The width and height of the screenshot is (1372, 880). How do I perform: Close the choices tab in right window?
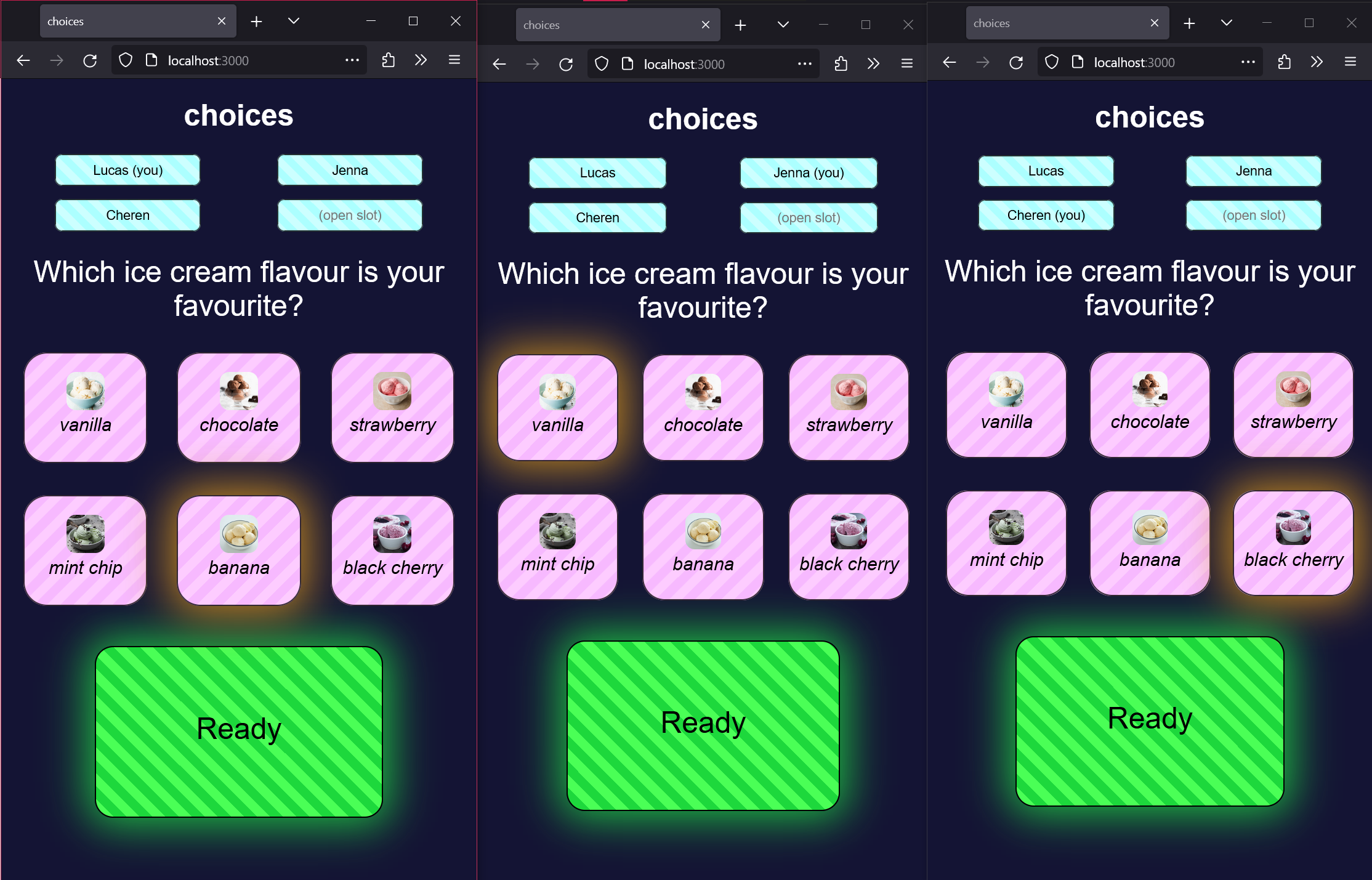tap(1154, 23)
